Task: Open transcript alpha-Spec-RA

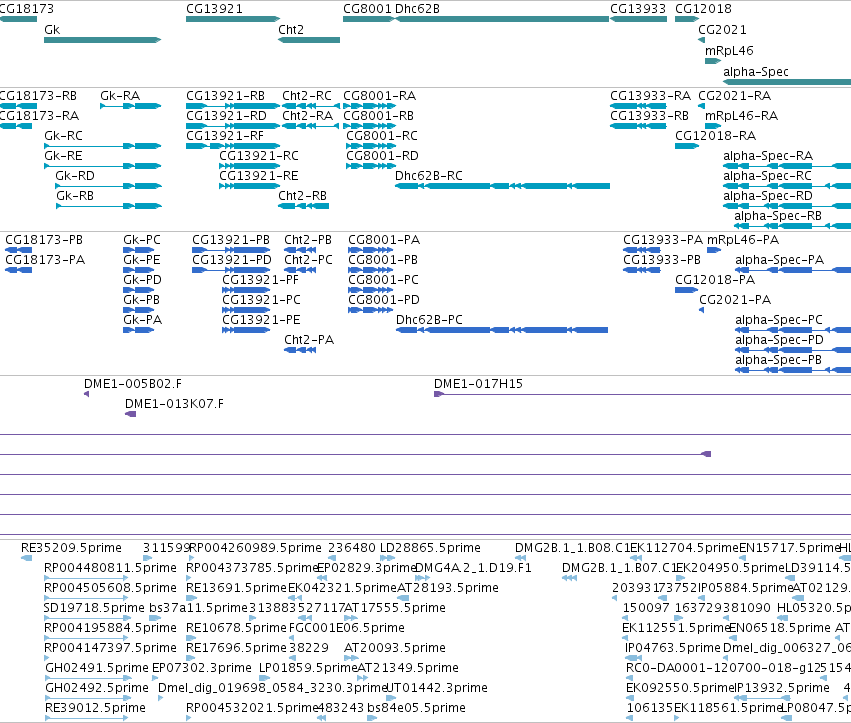Action: (x=768, y=156)
